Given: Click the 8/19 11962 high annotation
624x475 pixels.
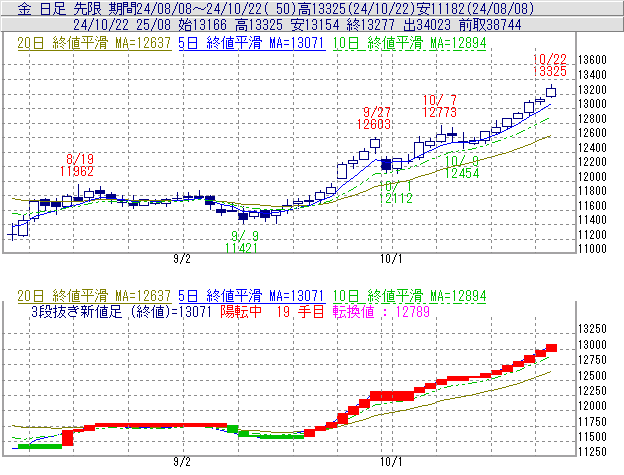Looking at the screenshot, I should pyautogui.click(x=77, y=165).
